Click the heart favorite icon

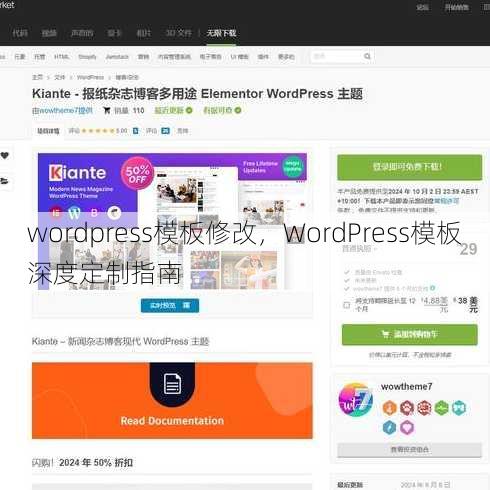[x=5, y=155]
